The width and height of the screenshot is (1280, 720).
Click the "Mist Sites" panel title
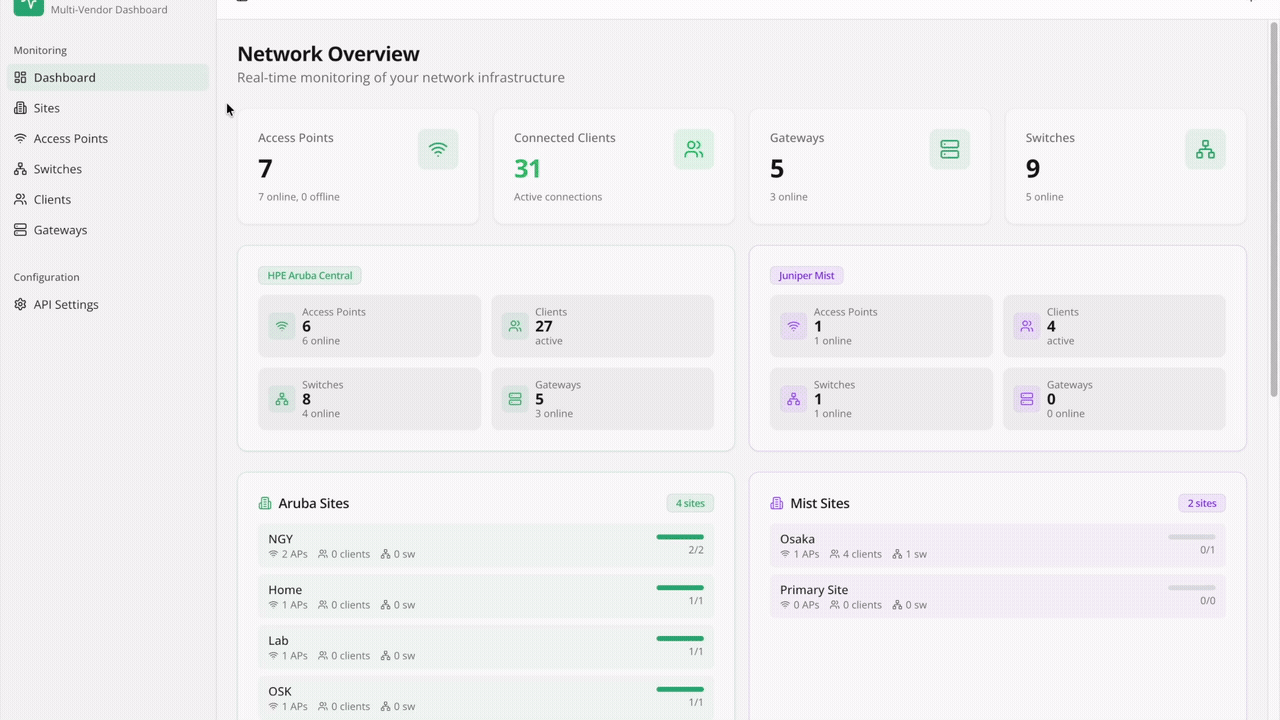coord(820,503)
